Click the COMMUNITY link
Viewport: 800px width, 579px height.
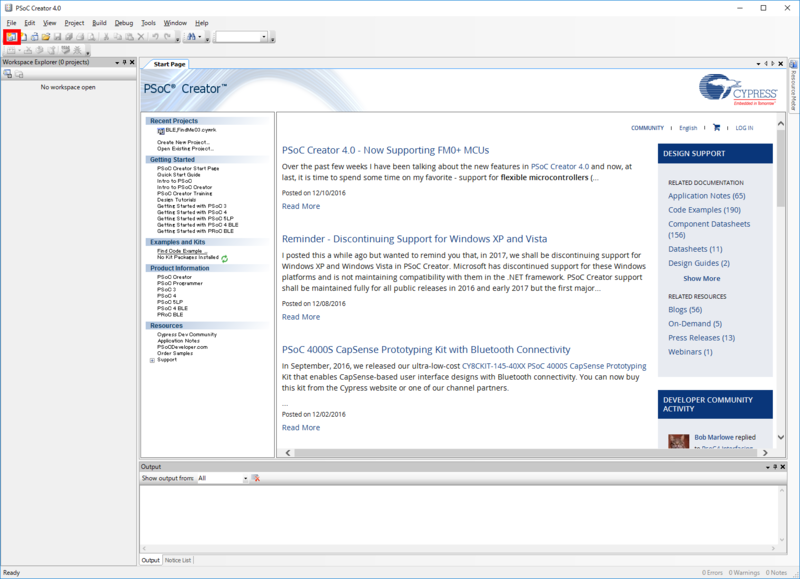coord(647,128)
